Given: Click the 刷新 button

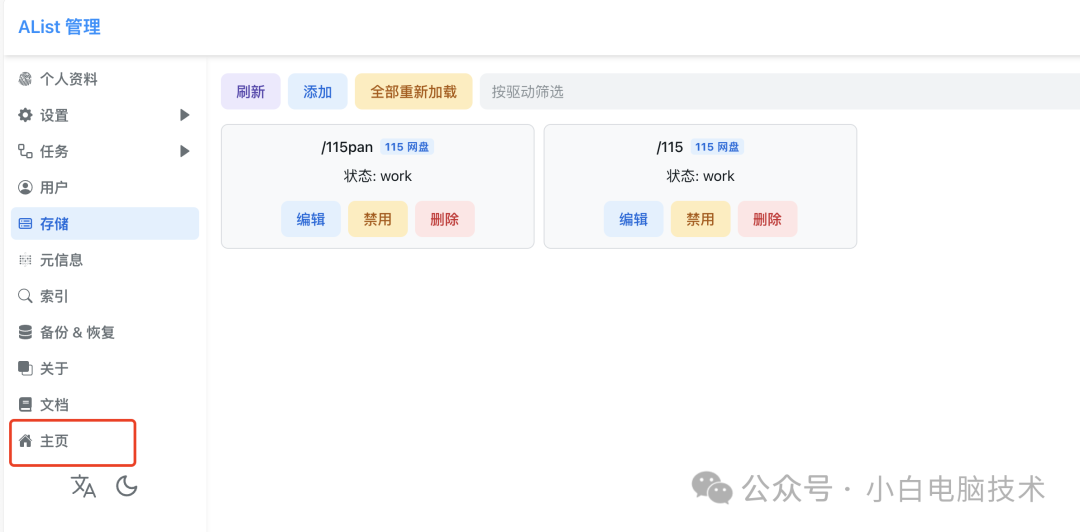Looking at the screenshot, I should (251, 92).
